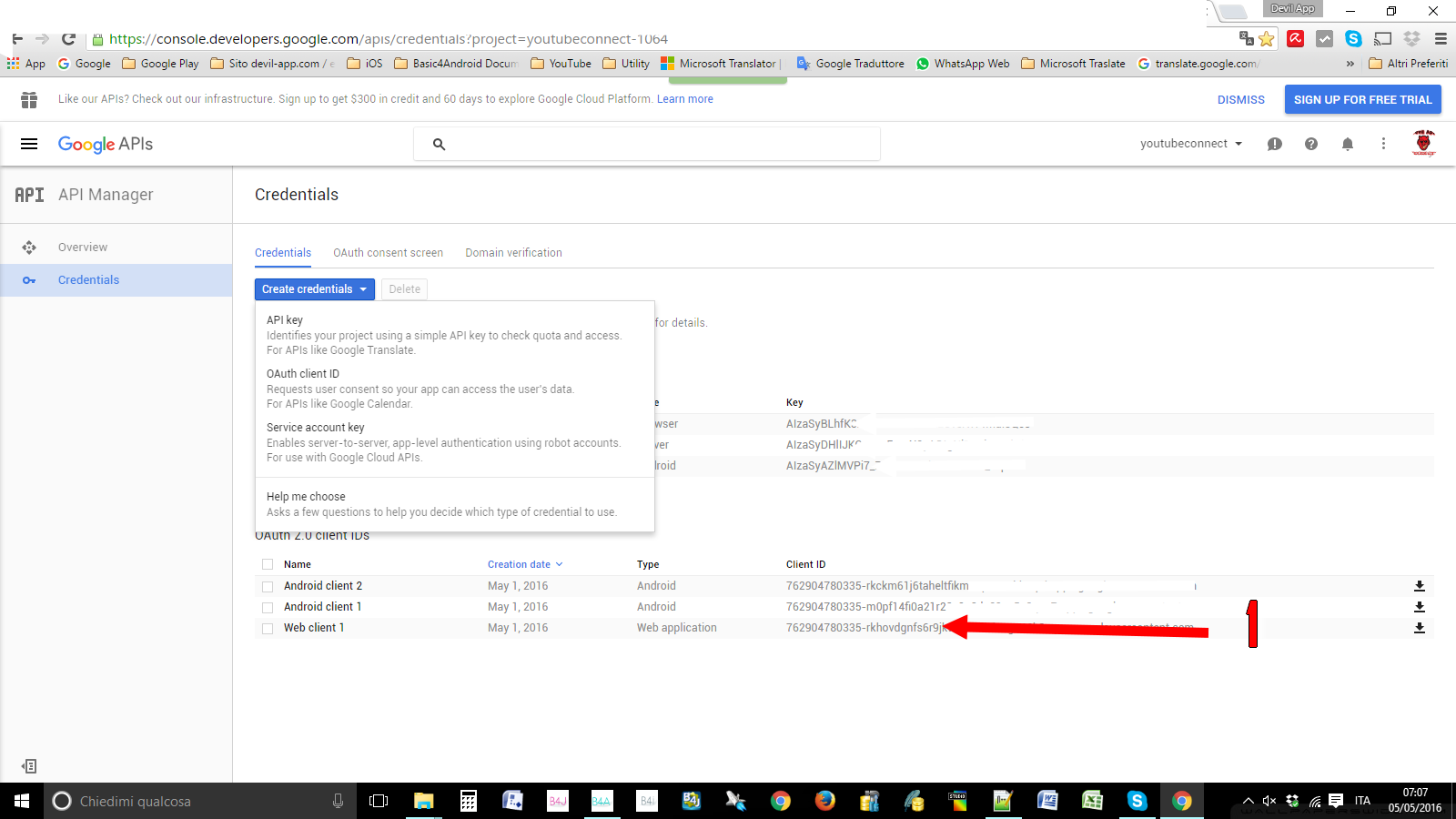Open the Chrome Apps shortcut
1456x819 pixels.
pyautogui.click(x=25, y=64)
